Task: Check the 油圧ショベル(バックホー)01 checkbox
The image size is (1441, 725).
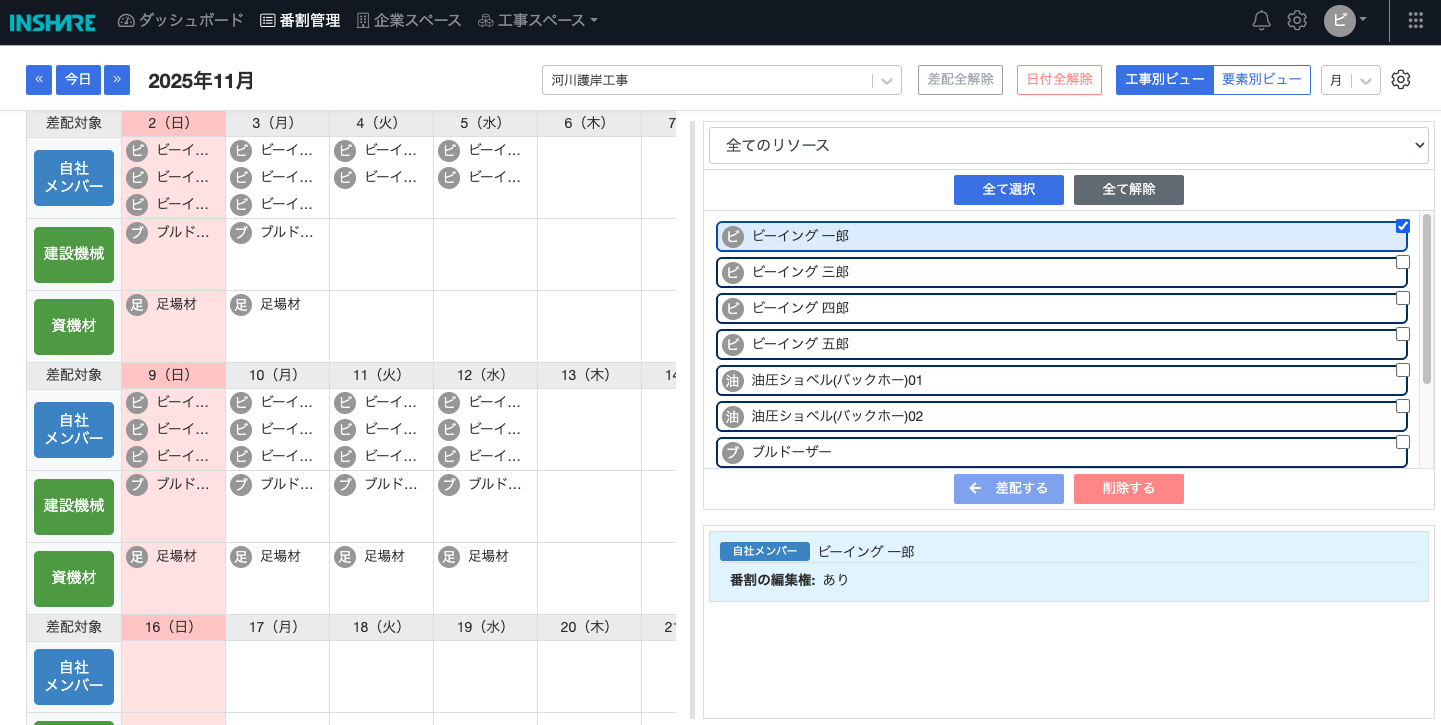Action: [1403, 370]
